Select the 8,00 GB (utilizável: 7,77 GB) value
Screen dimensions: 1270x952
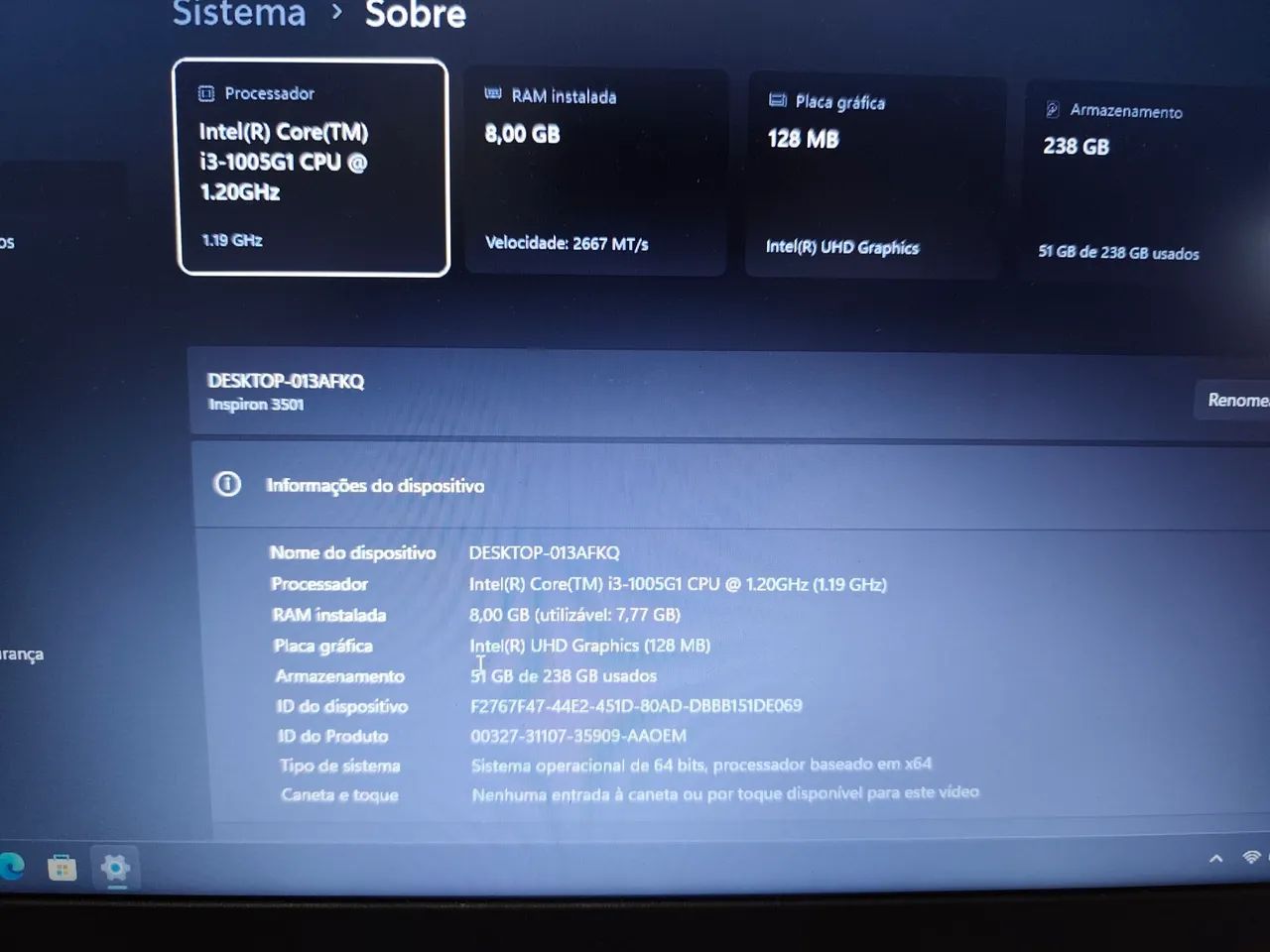click(x=574, y=615)
